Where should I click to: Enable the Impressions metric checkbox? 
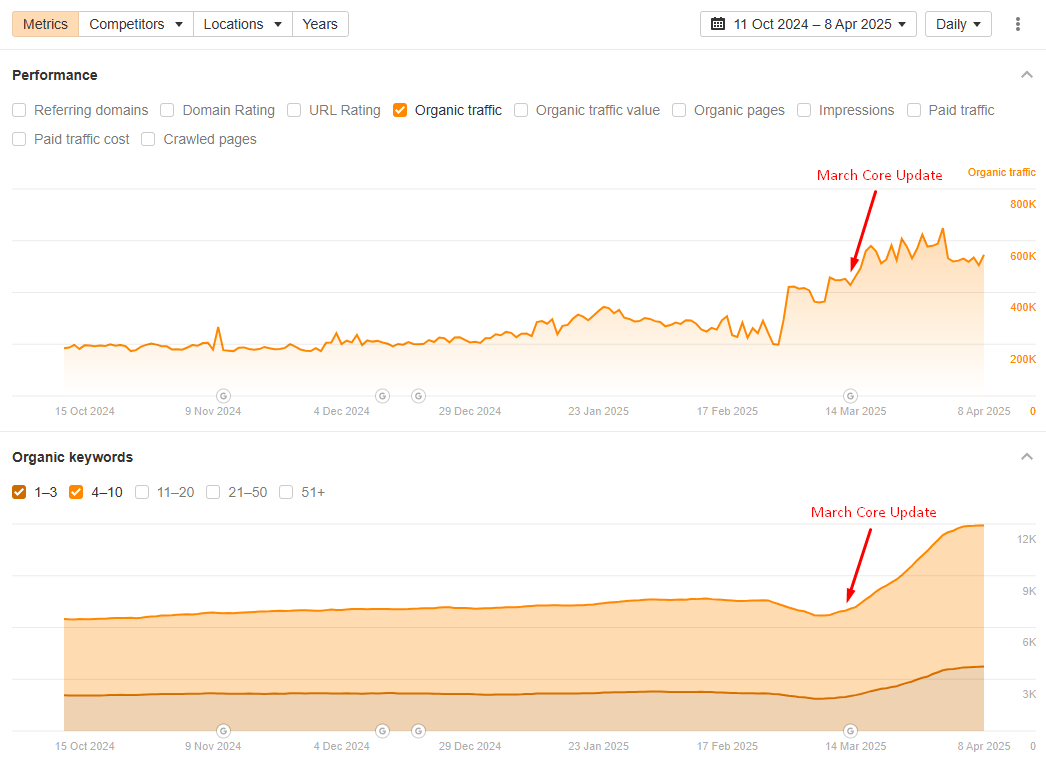805,110
